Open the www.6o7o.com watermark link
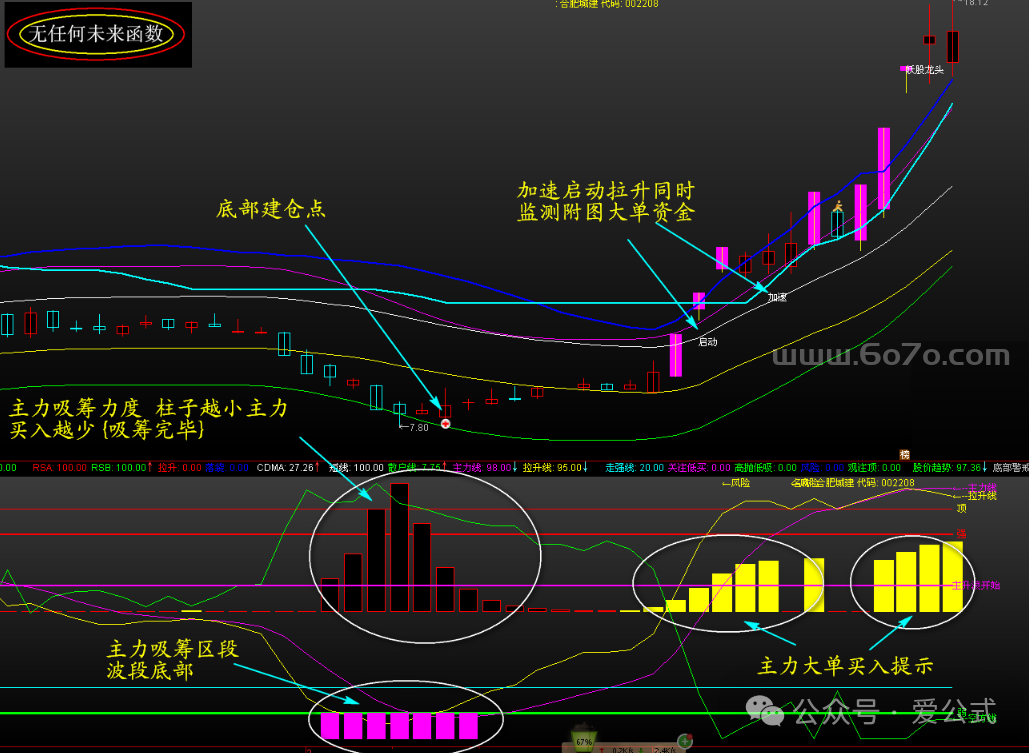 pos(892,356)
